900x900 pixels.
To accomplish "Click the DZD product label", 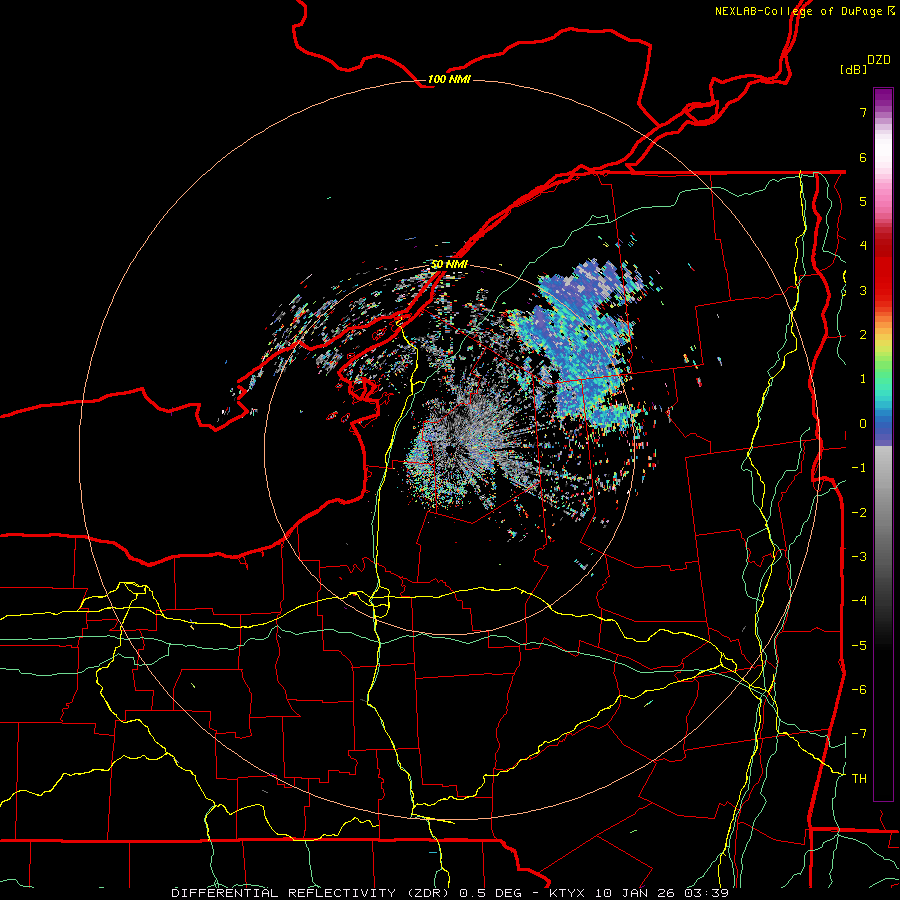I will [x=879, y=60].
